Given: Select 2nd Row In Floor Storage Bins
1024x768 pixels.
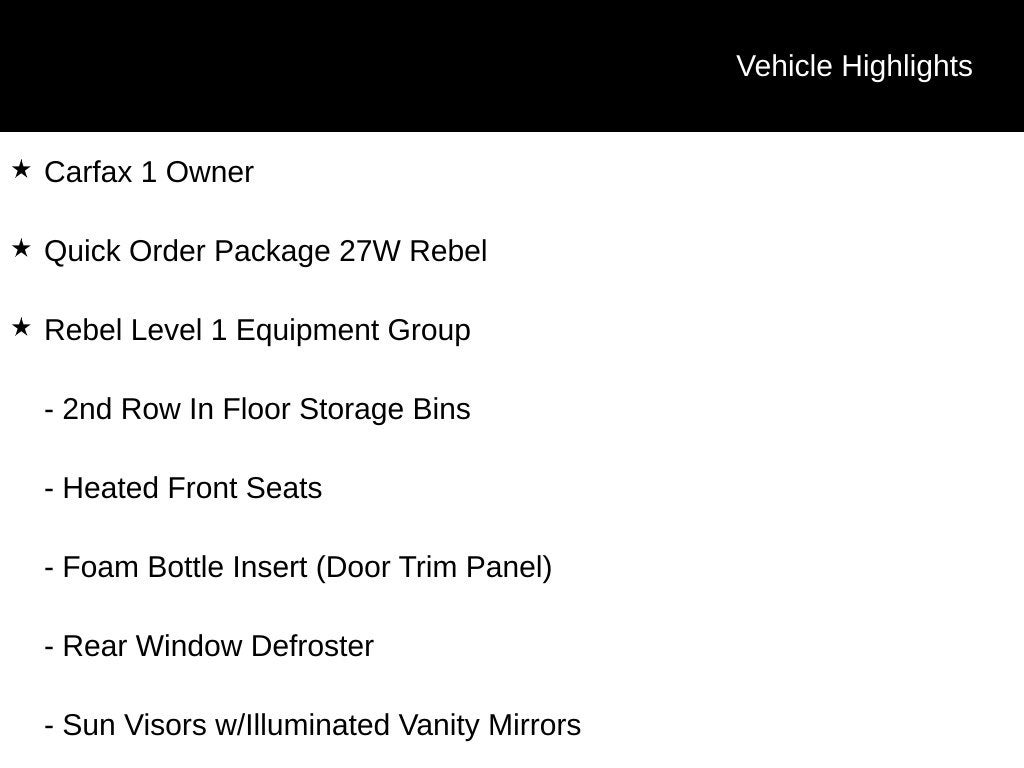Looking at the screenshot, I should coord(266,409).
